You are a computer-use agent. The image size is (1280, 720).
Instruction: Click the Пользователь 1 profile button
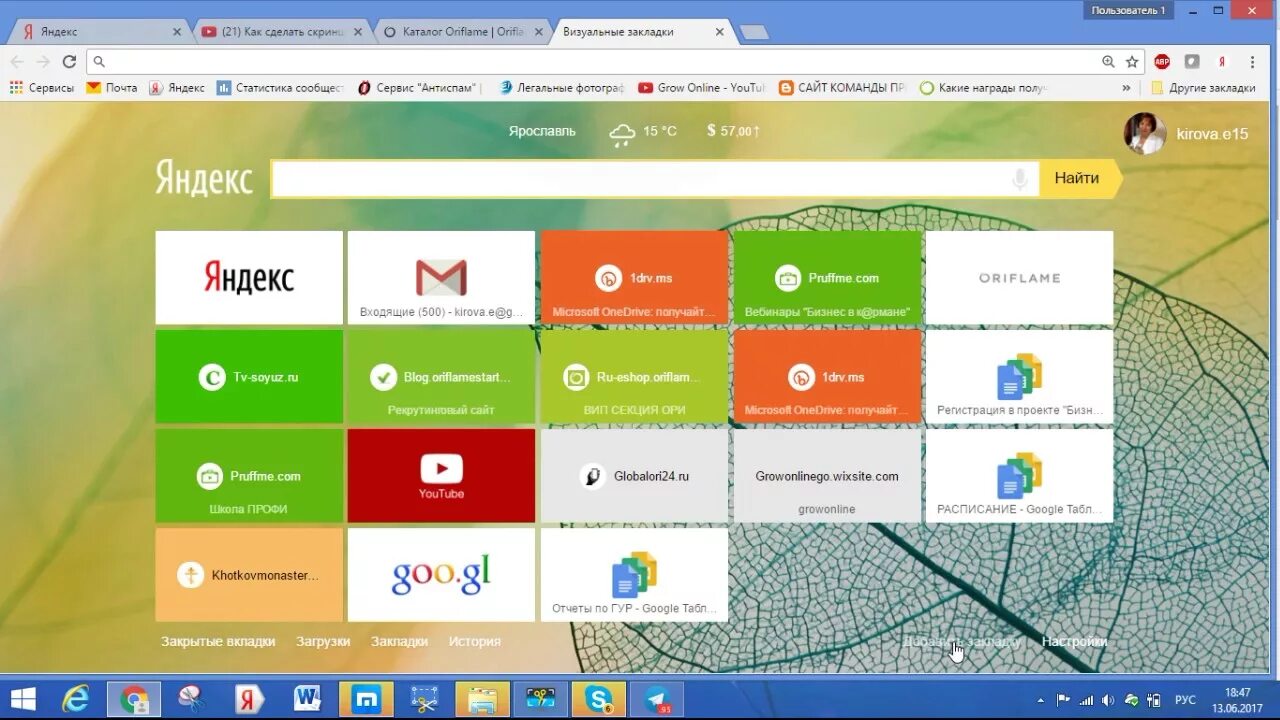(1129, 10)
